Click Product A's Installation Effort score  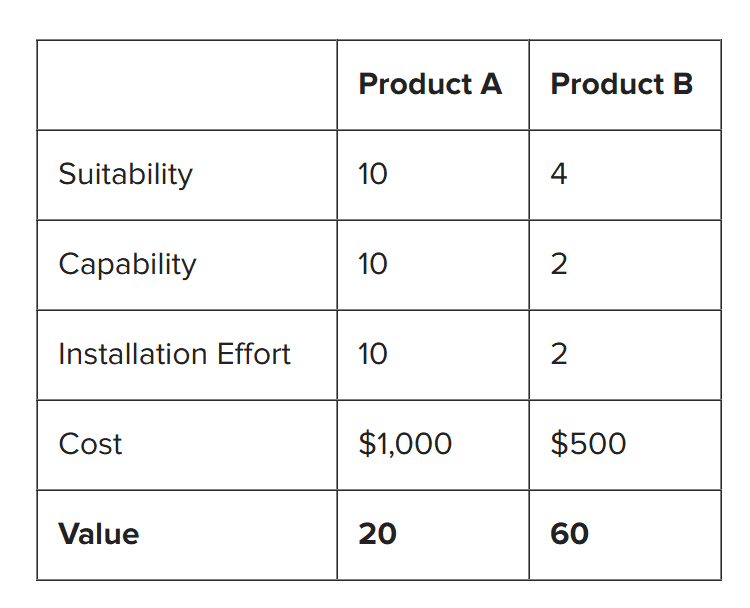pos(372,354)
